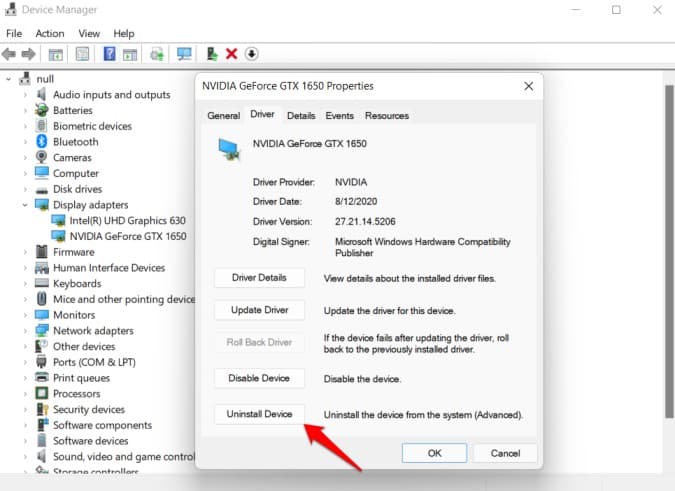Expand the Human Interface Devices node
This screenshot has width=675, height=491.
(25, 268)
